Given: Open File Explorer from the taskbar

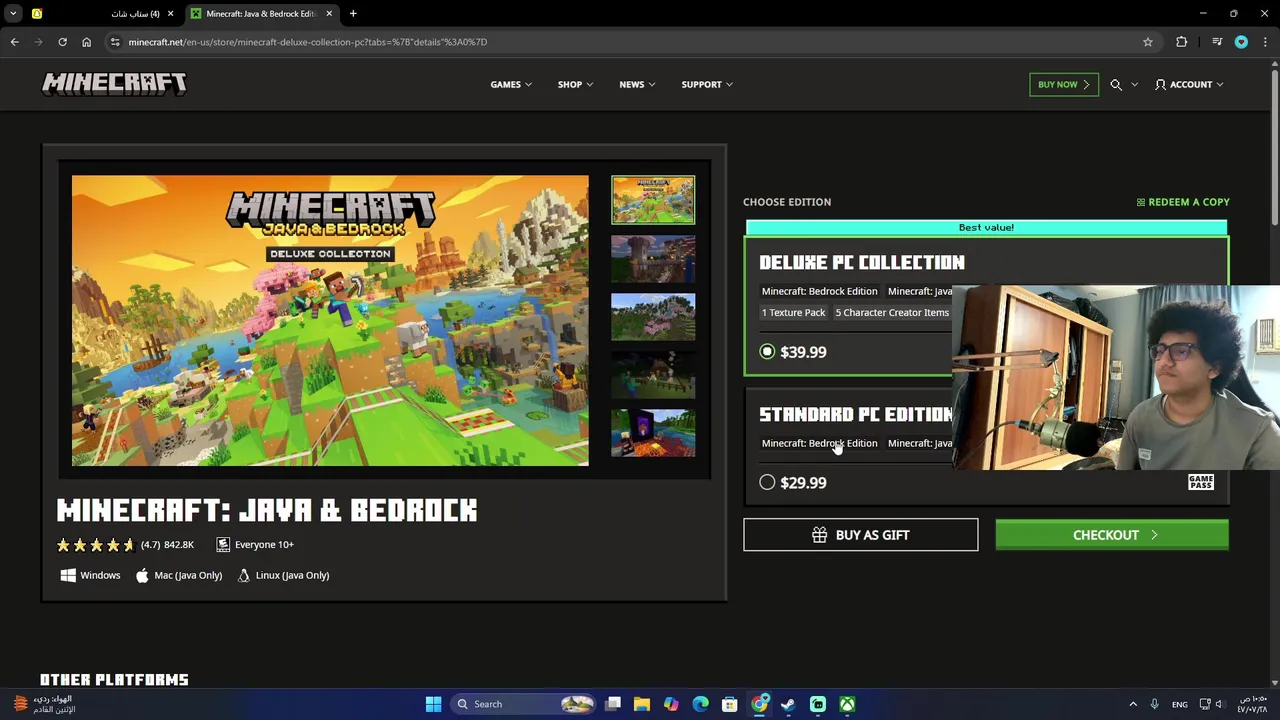Looking at the screenshot, I should click(642, 704).
